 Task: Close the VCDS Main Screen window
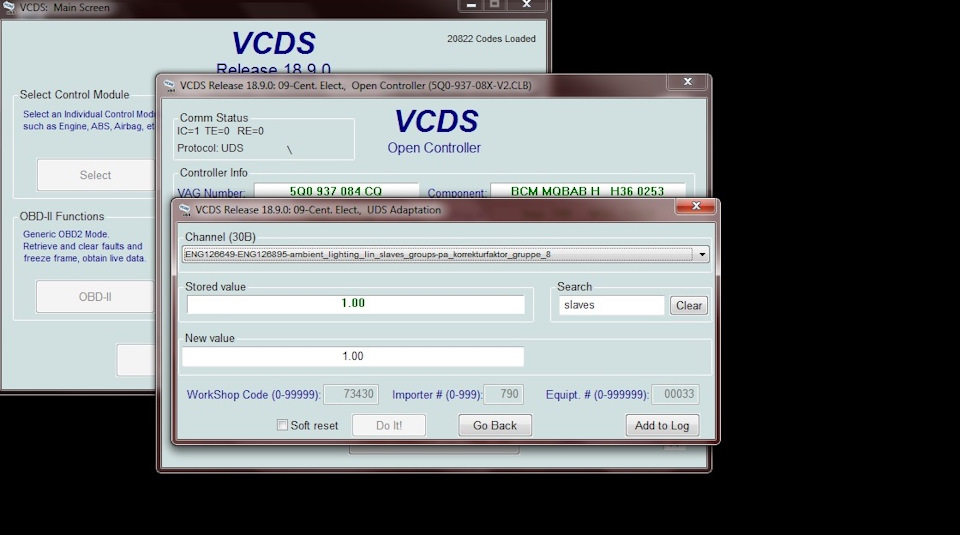[527, 4]
